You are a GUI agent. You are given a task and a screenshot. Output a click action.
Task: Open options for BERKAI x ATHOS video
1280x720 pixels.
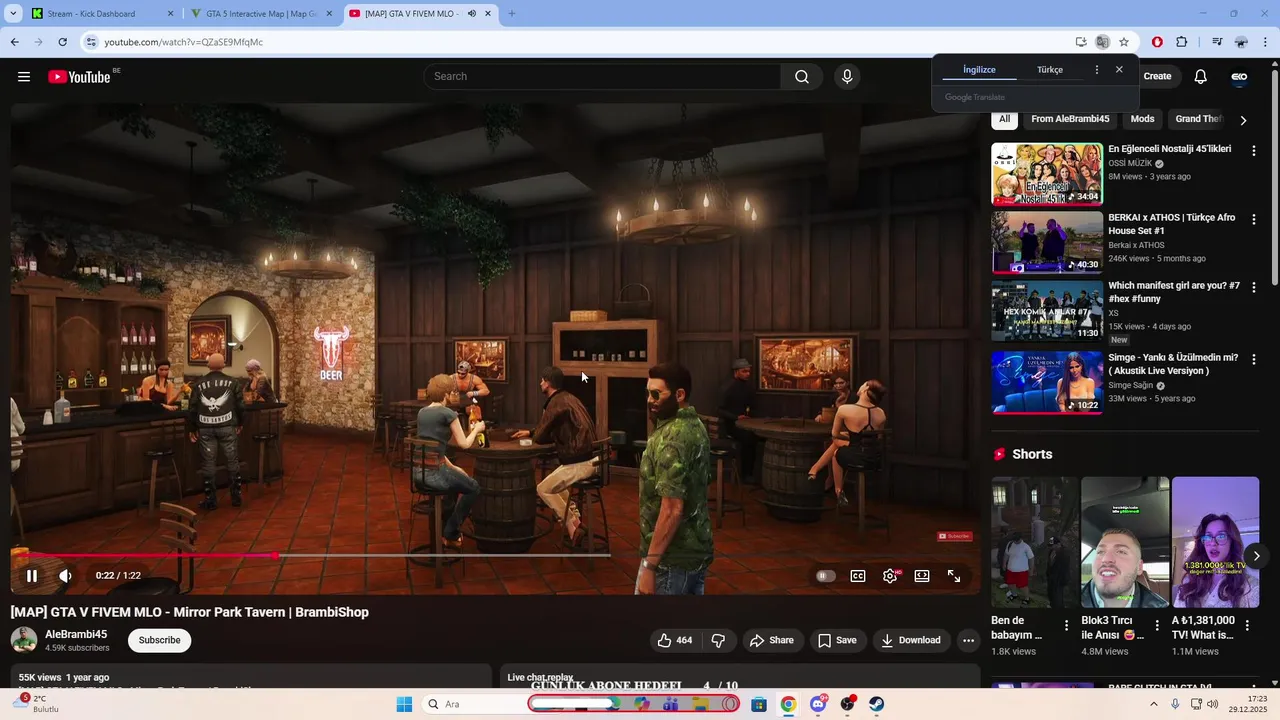pyautogui.click(x=1253, y=219)
